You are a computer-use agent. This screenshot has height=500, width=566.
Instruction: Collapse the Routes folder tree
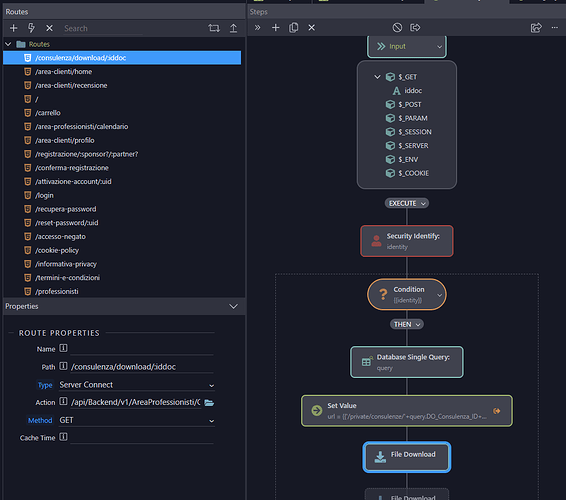(x=8, y=44)
